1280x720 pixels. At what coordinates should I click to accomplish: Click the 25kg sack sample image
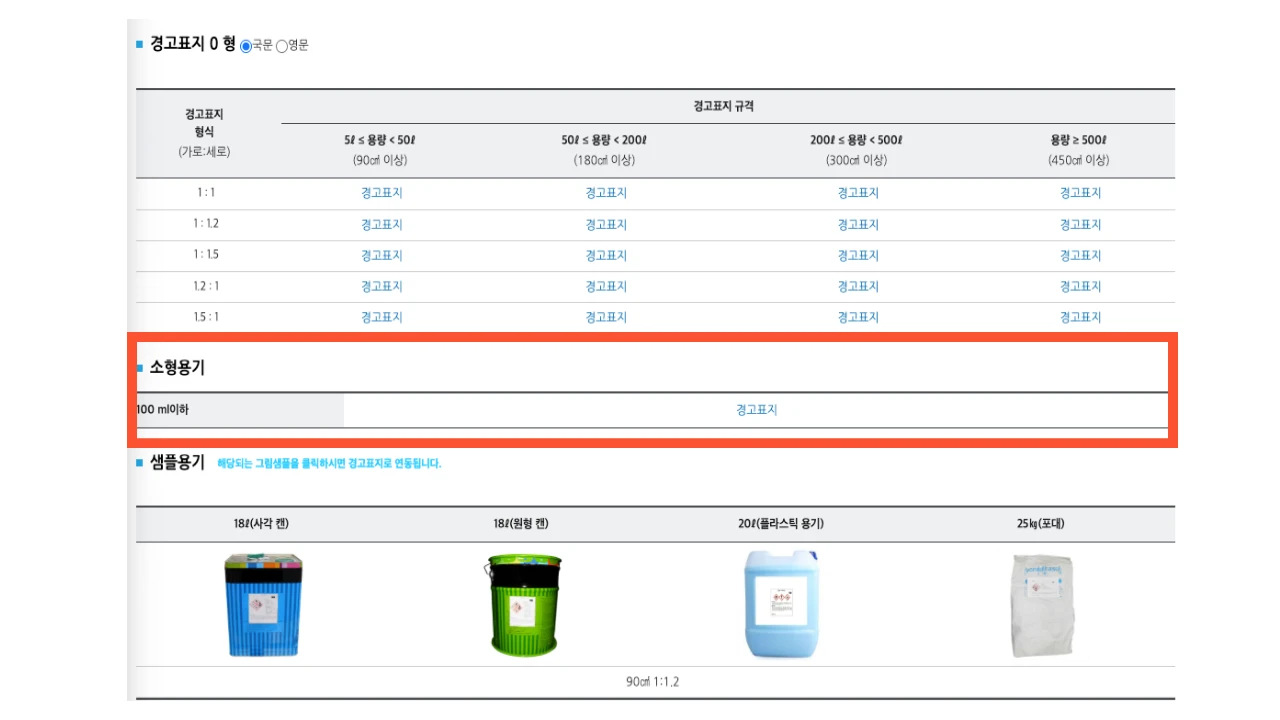pyautogui.click(x=1041, y=606)
